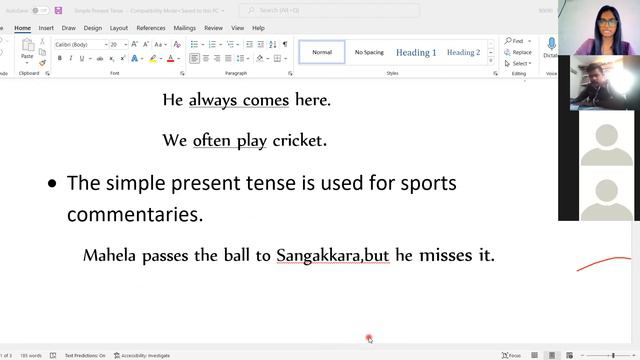
Task: Click the Align Right icon
Action: (217, 59)
